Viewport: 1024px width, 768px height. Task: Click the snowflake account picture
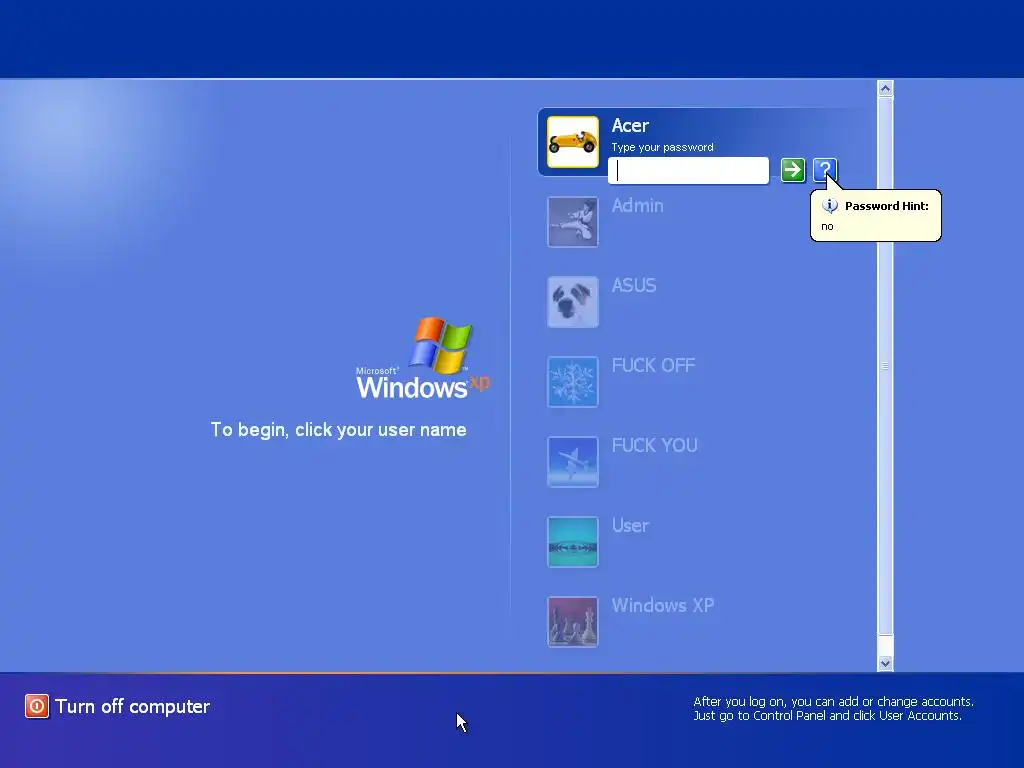pos(573,382)
